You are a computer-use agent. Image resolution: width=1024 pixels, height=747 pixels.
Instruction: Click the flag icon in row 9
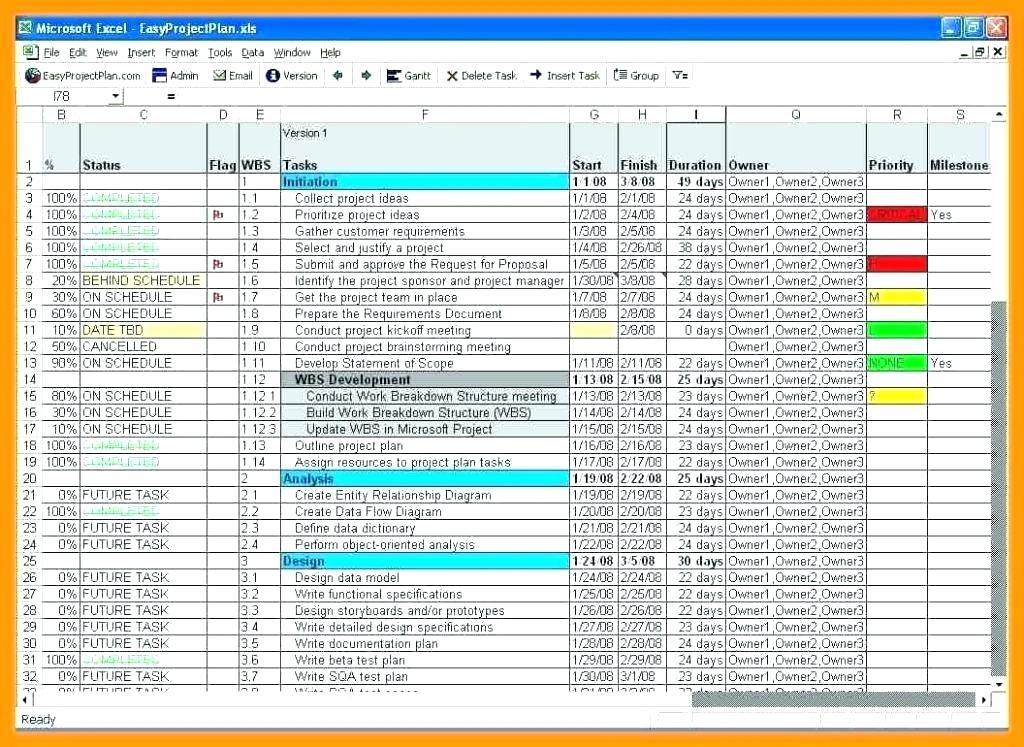(x=218, y=297)
